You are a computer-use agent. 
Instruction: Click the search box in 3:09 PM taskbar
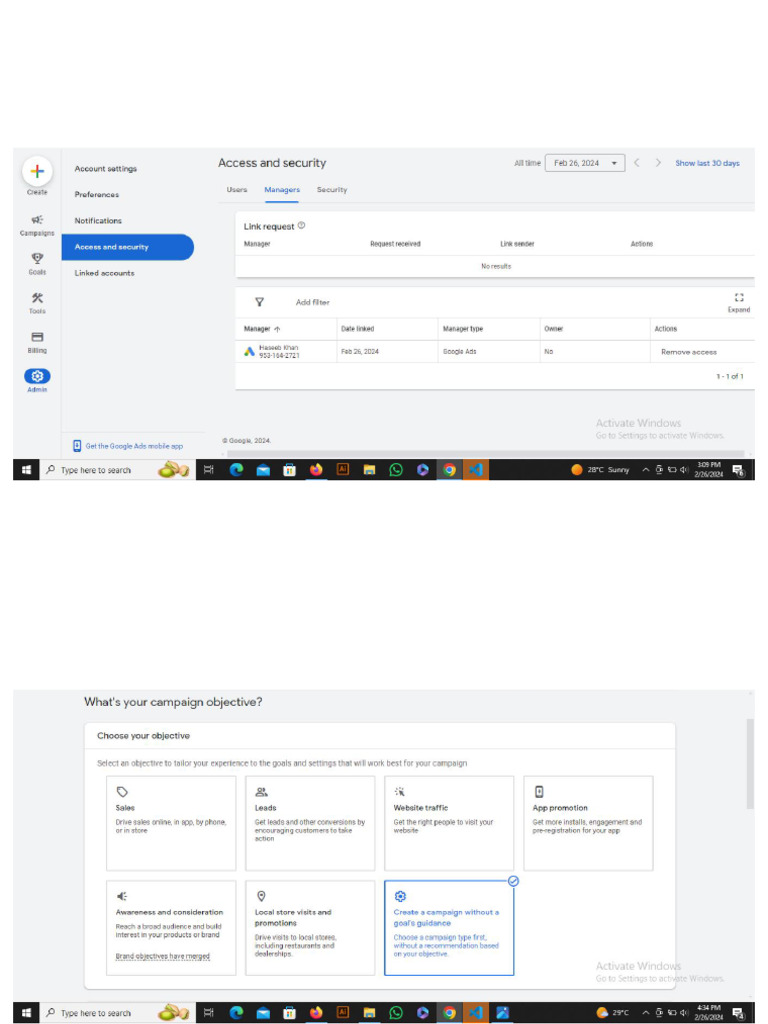[x=117, y=470]
